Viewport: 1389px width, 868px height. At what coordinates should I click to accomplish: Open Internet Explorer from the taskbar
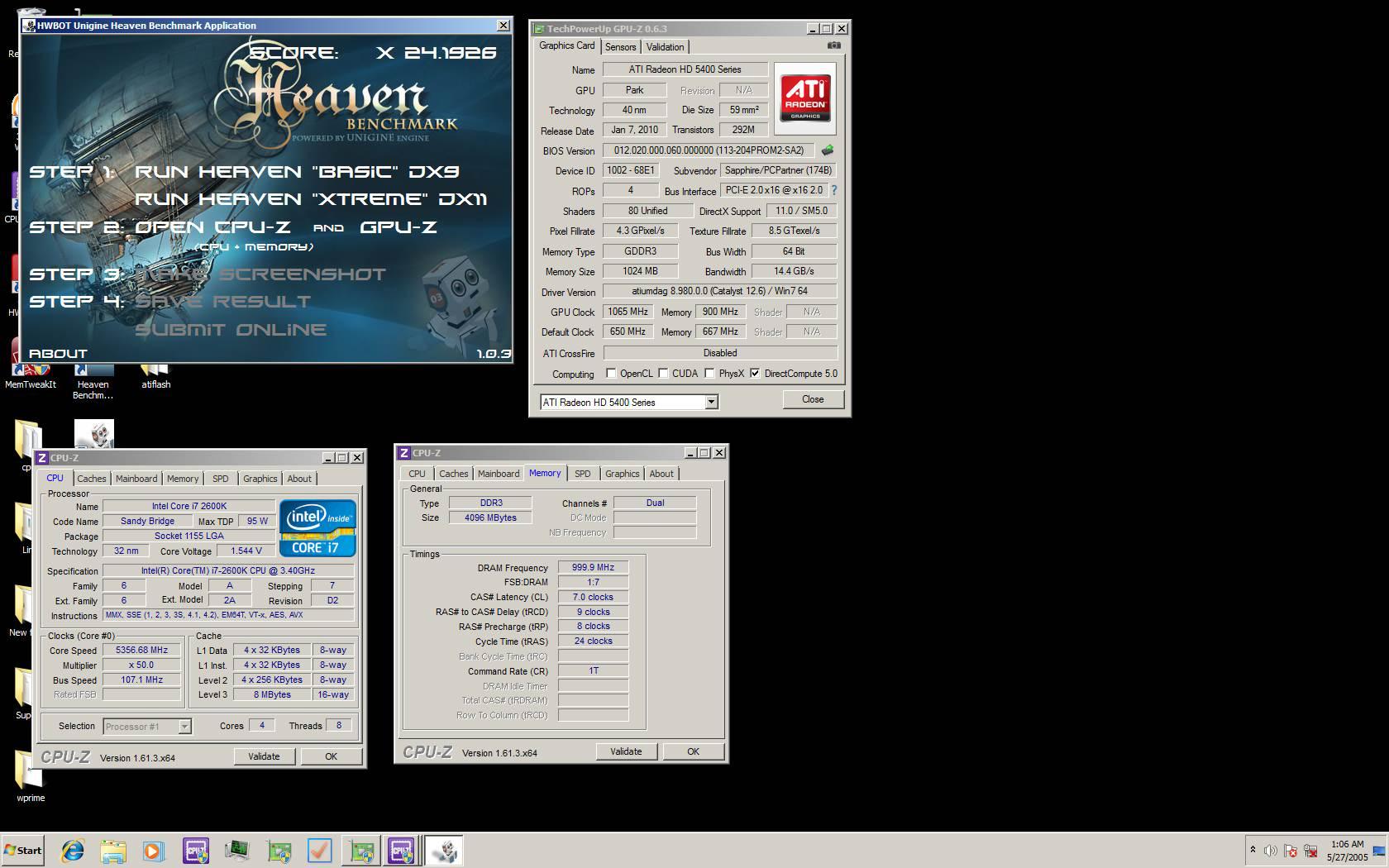(x=73, y=850)
